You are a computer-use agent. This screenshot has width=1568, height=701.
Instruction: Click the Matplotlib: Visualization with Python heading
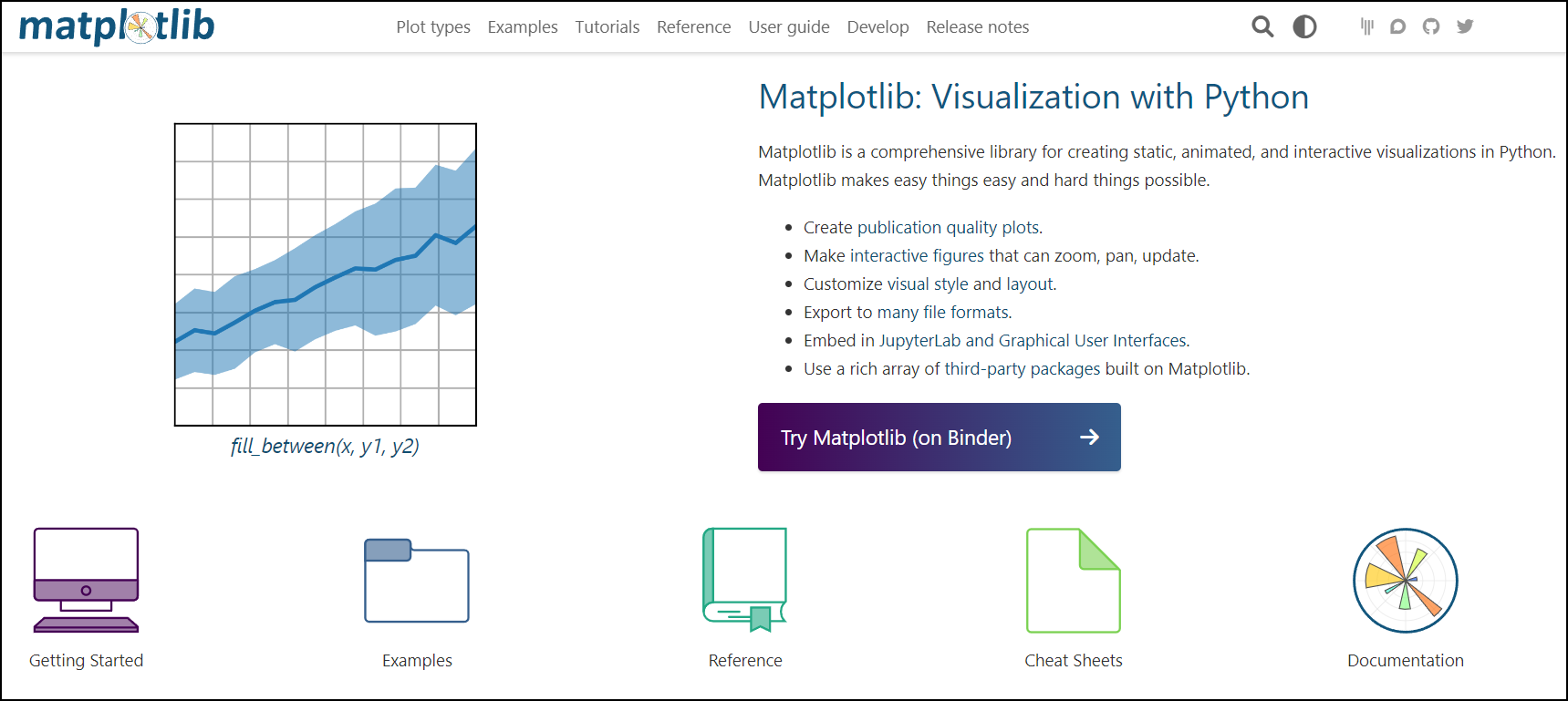(x=1033, y=97)
